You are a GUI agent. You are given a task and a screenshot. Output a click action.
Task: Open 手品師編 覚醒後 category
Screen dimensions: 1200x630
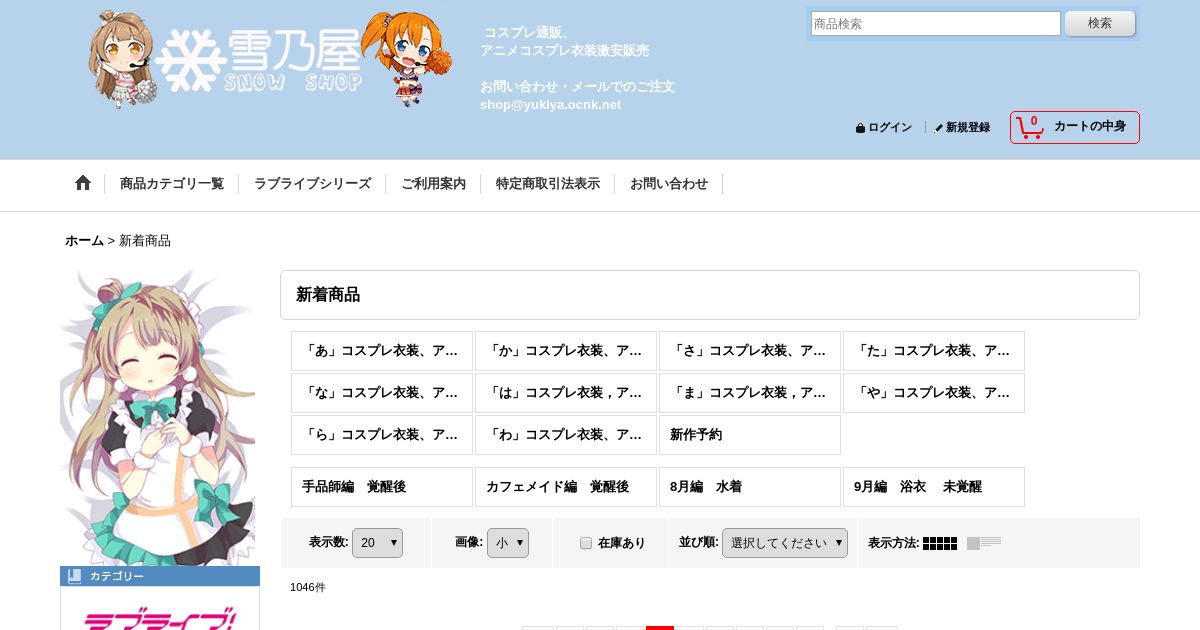(382, 487)
